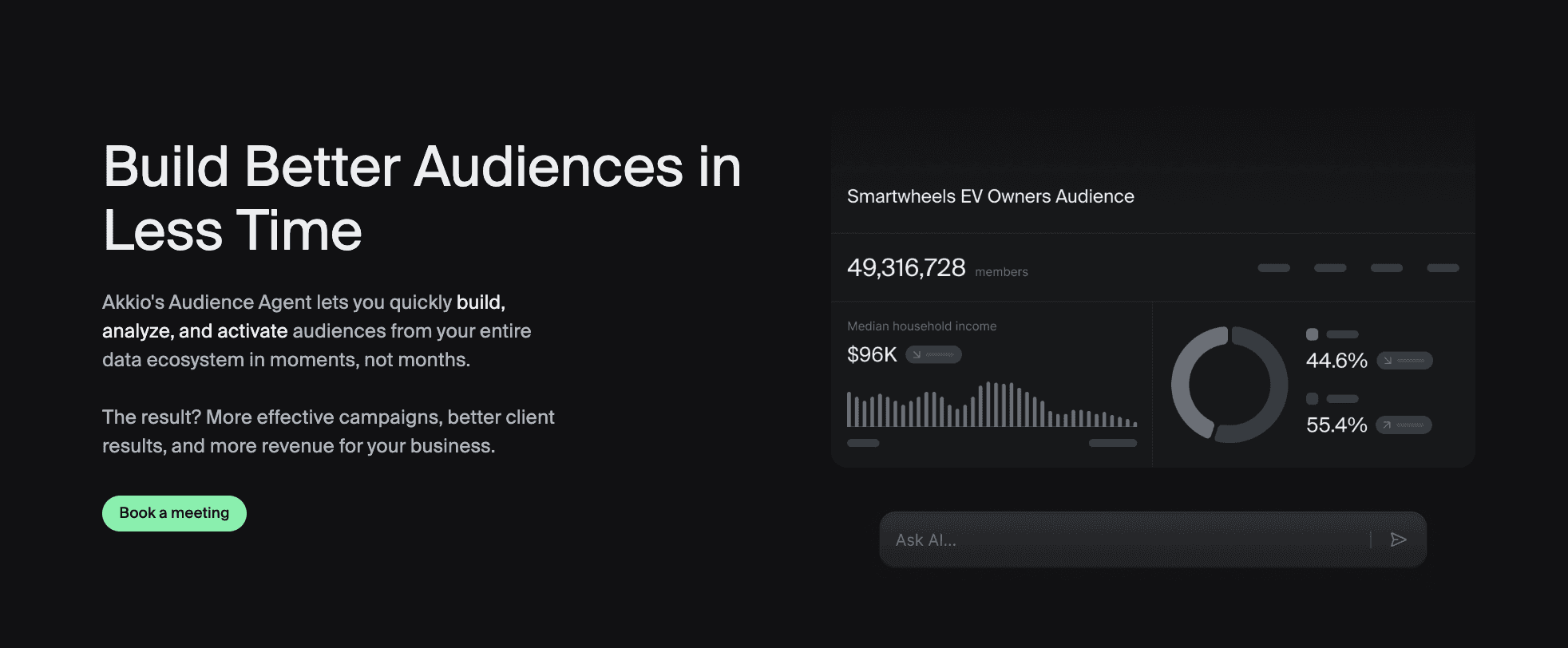Image resolution: width=1568 pixels, height=648 pixels.
Task: Click the 55.4% trend up badge
Action: pos(1404,425)
